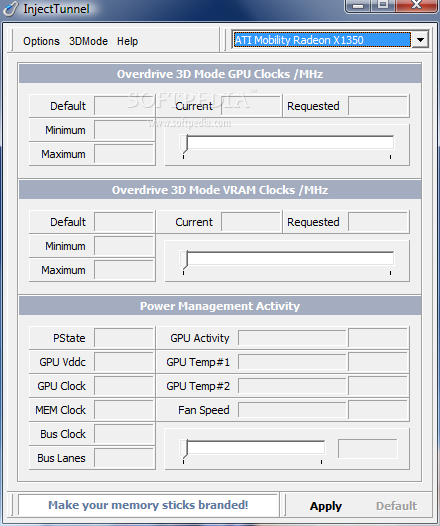The height and width of the screenshot is (526, 440).
Task: Click the 'Overdrive 3D Mode VRAM Clocks /MHz' header
Action: tap(220, 190)
